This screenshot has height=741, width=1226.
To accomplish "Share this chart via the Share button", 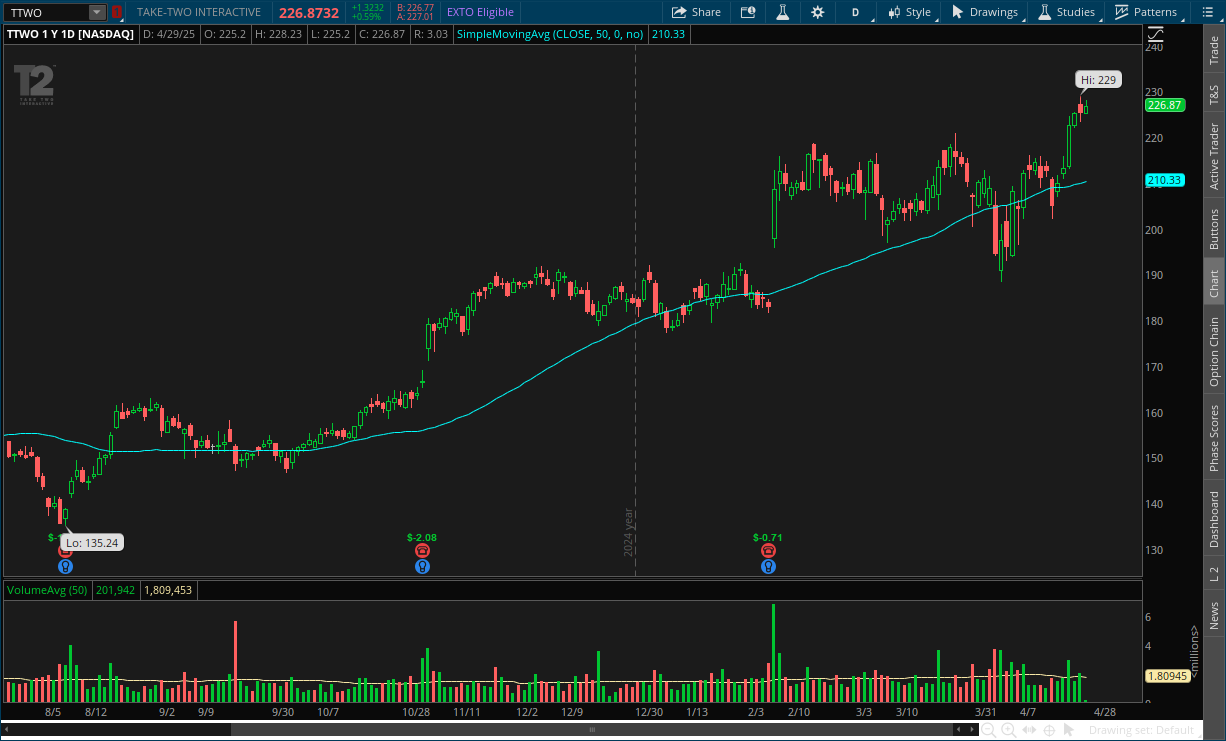I will point(696,12).
